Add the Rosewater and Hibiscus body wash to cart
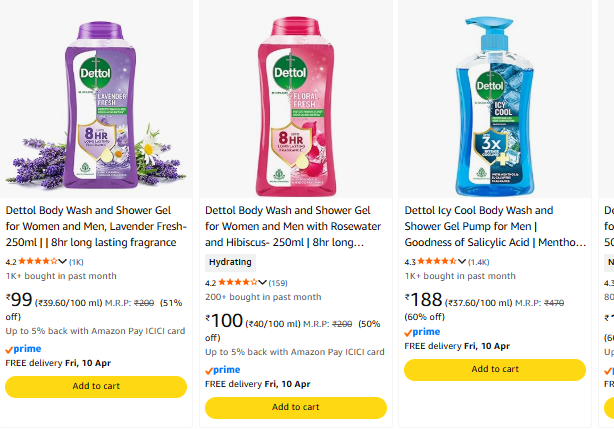 295,407
